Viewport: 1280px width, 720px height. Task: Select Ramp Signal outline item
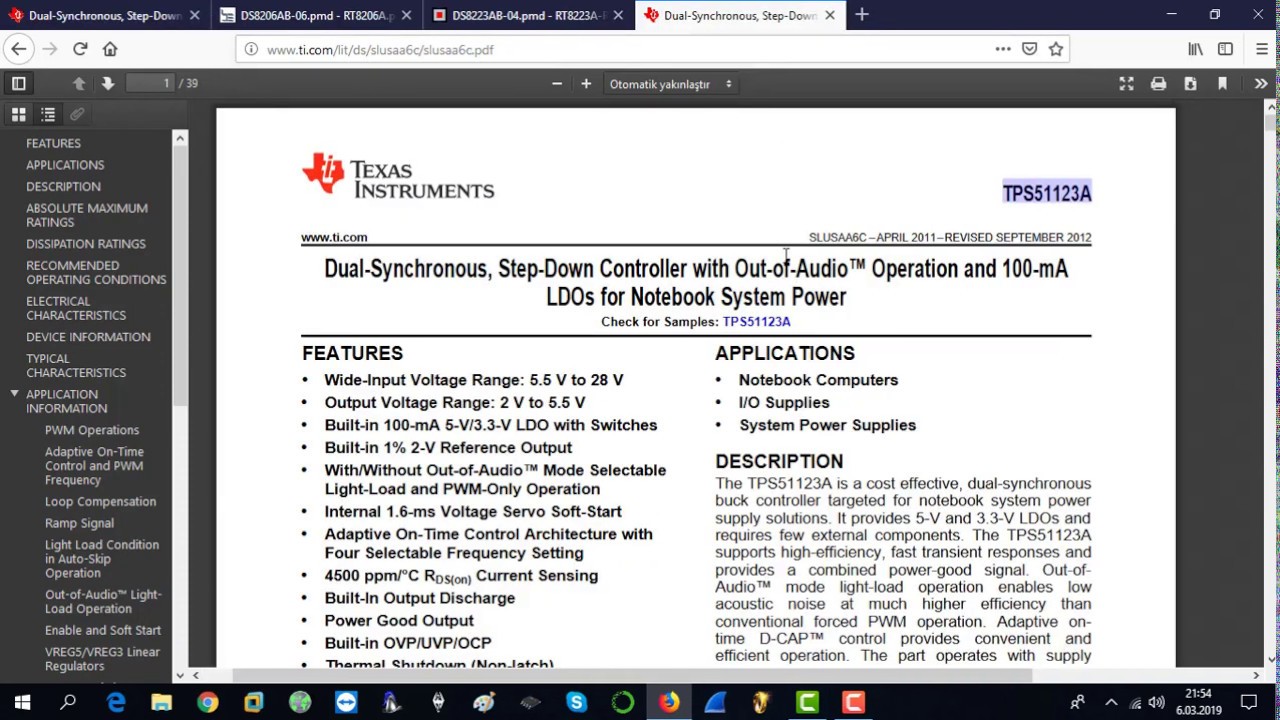pos(79,523)
